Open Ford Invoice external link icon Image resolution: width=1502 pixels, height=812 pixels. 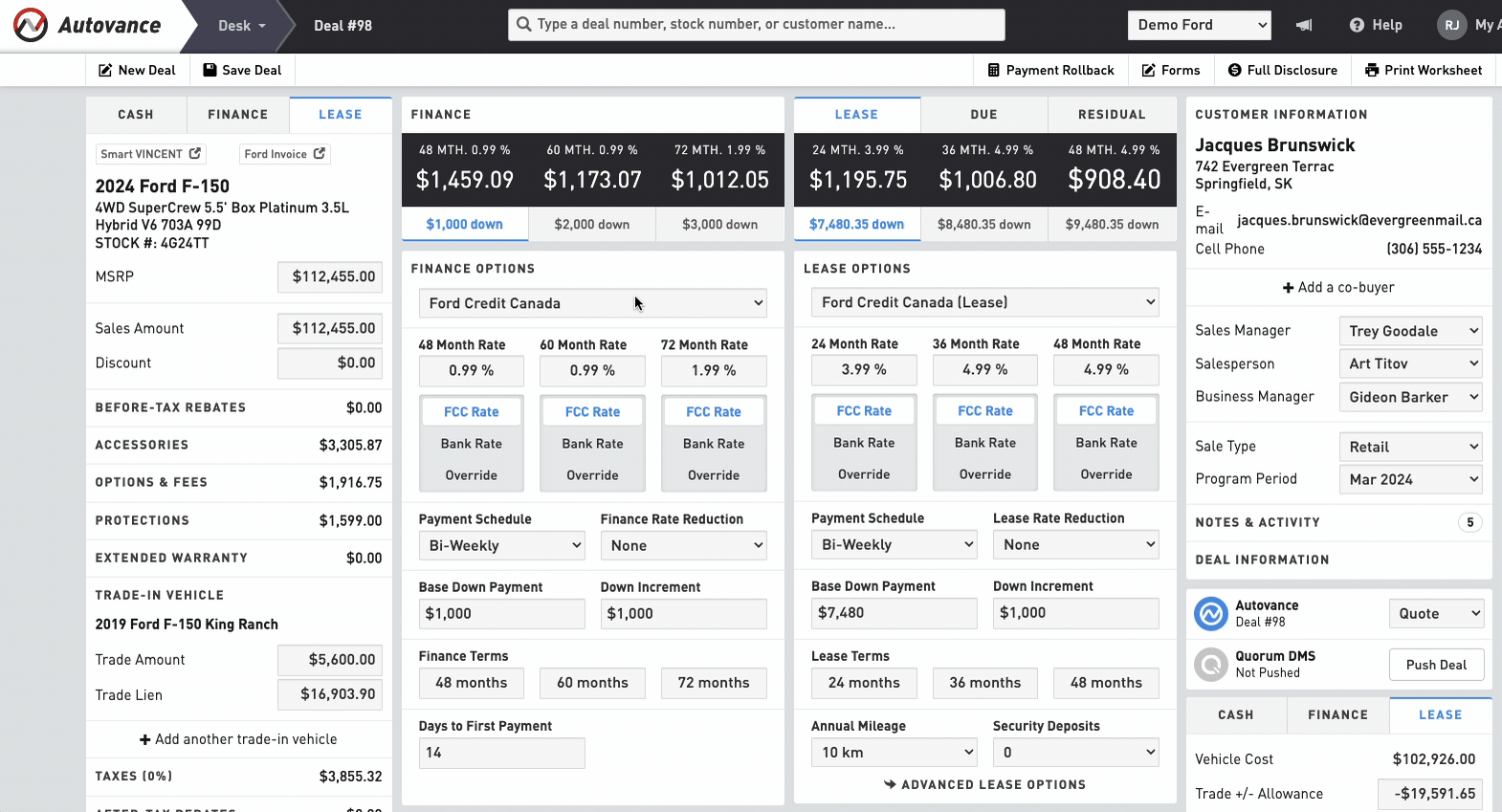point(320,153)
